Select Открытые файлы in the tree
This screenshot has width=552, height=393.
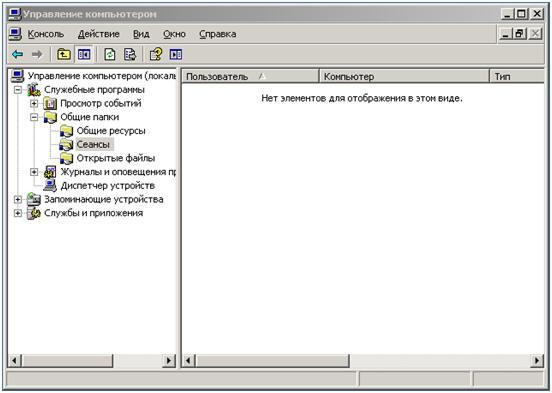pyautogui.click(x=116, y=158)
